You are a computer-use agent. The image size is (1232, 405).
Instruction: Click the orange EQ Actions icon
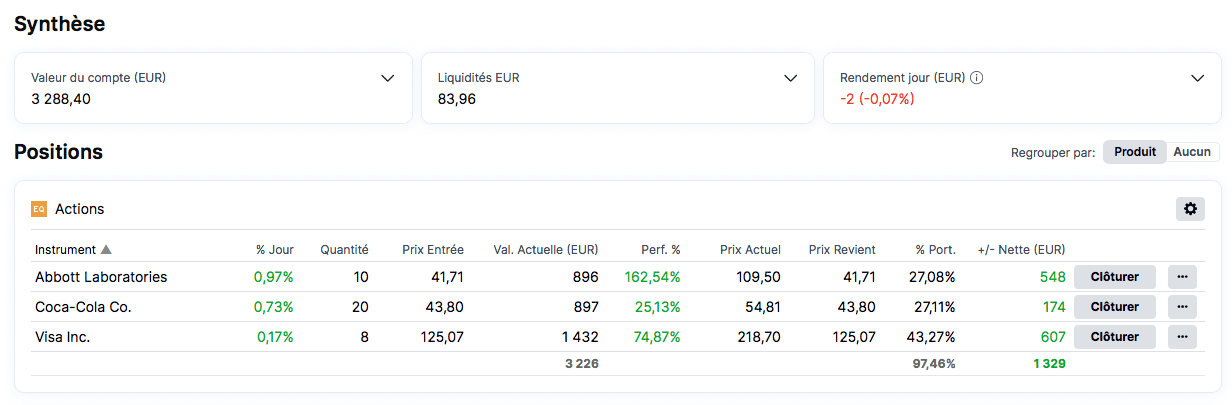[39, 209]
